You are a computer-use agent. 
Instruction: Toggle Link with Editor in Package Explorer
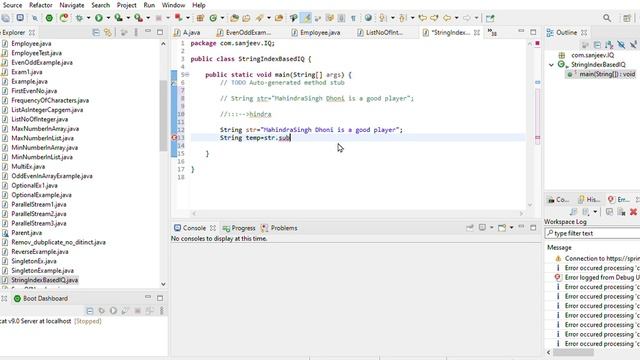(108, 32)
